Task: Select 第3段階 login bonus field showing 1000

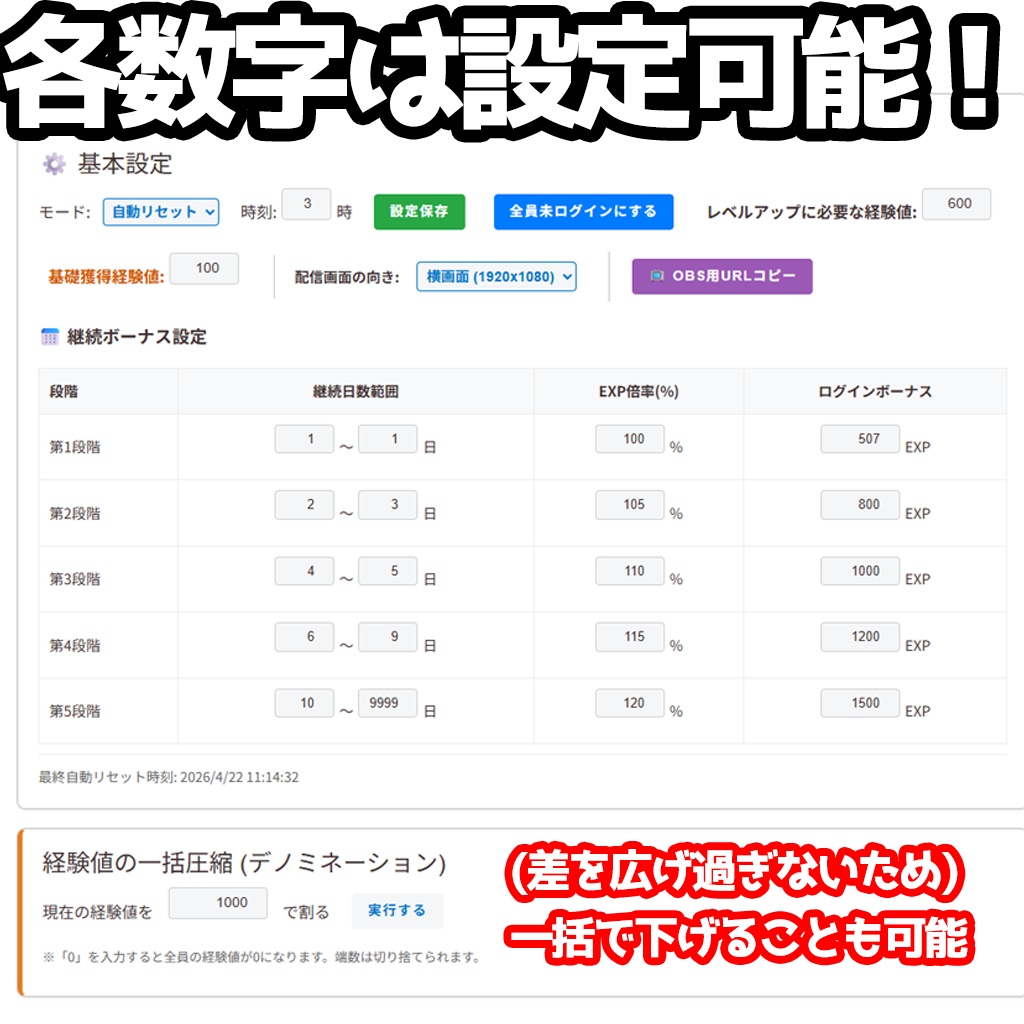Action: click(859, 570)
